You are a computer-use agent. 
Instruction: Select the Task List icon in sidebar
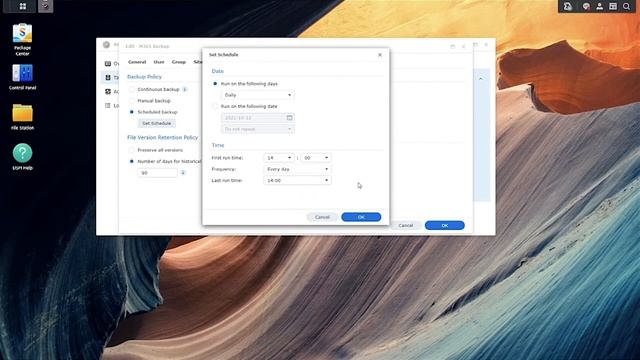pos(108,77)
